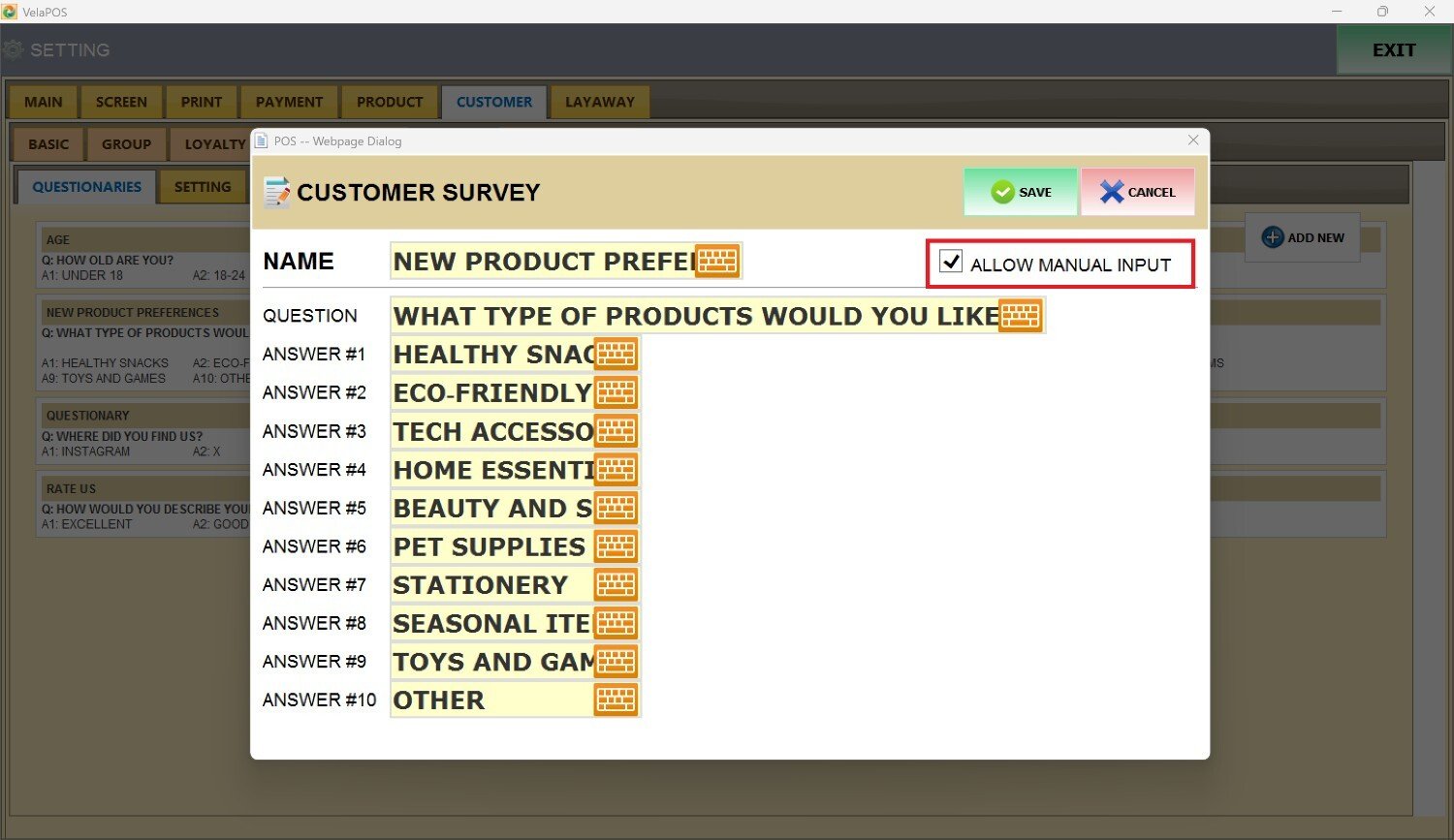
Task: Select the Payment tab
Action: click(289, 102)
